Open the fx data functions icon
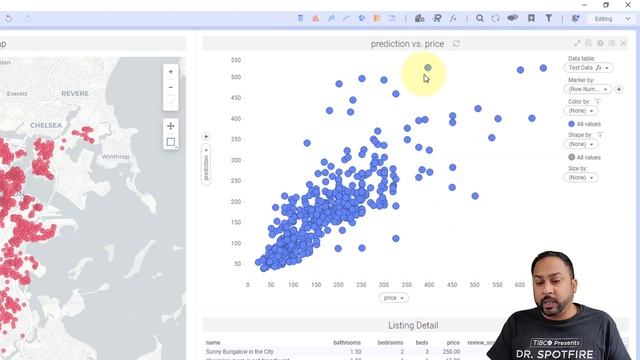This screenshot has width=640, height=360. click(x=453, y=18)
